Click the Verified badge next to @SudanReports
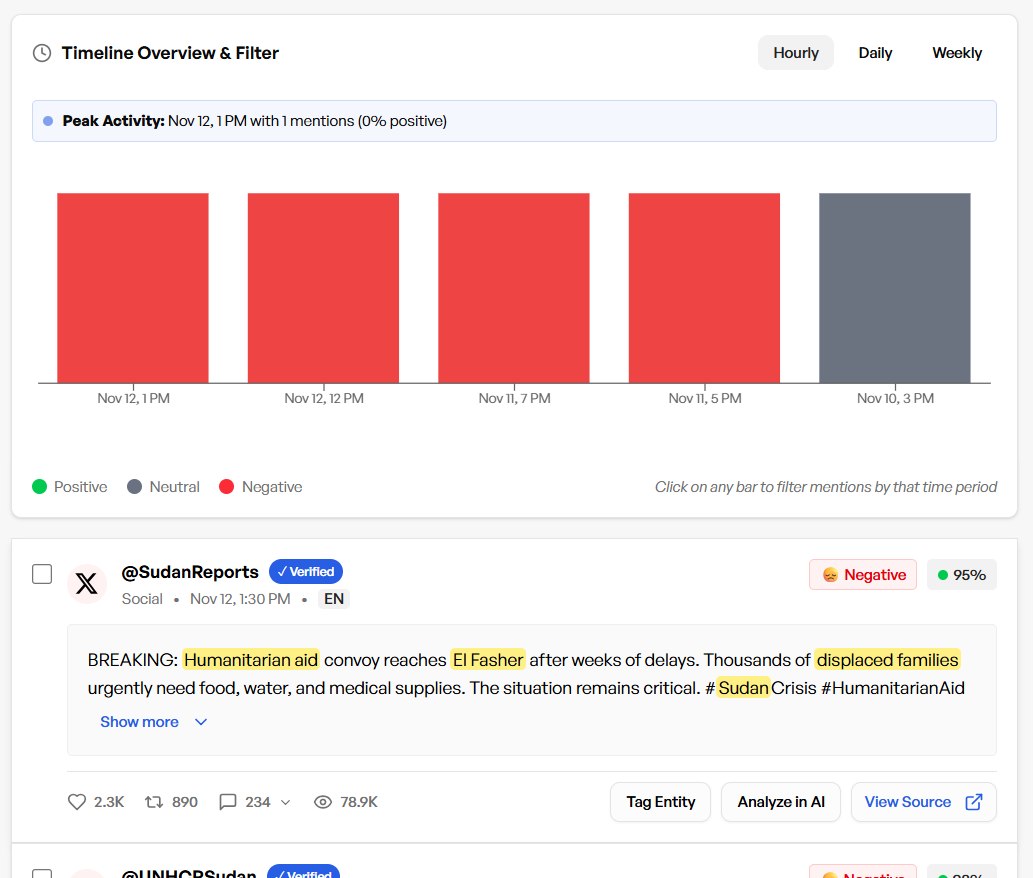 point(306,572)
